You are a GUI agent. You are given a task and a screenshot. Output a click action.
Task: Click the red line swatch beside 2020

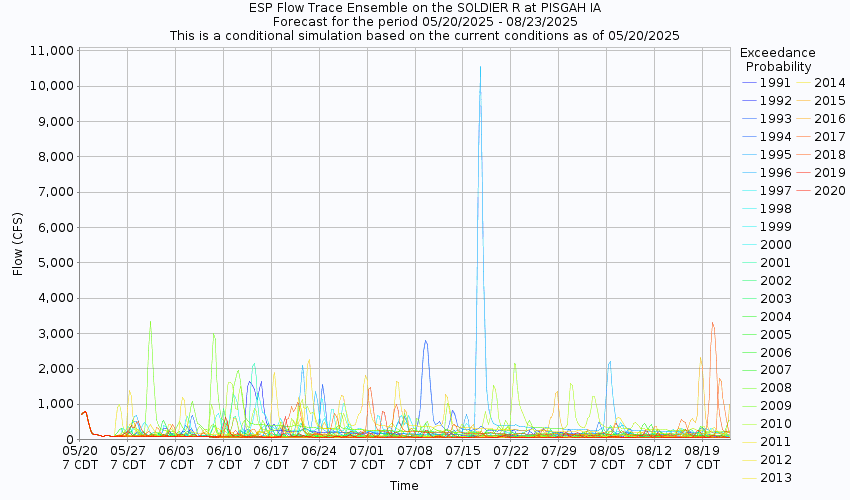(804, 191)
